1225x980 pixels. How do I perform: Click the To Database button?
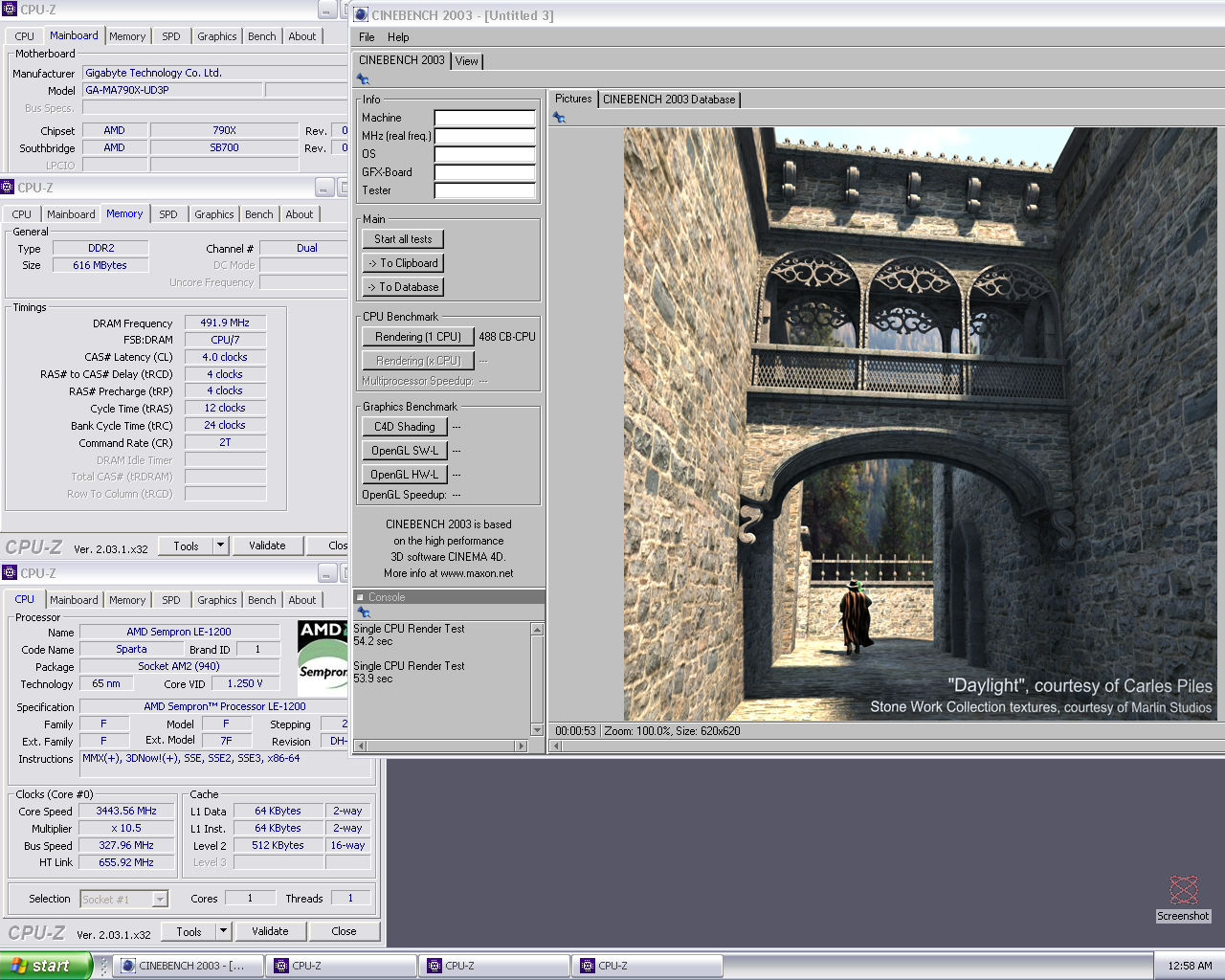pos(403,287)
